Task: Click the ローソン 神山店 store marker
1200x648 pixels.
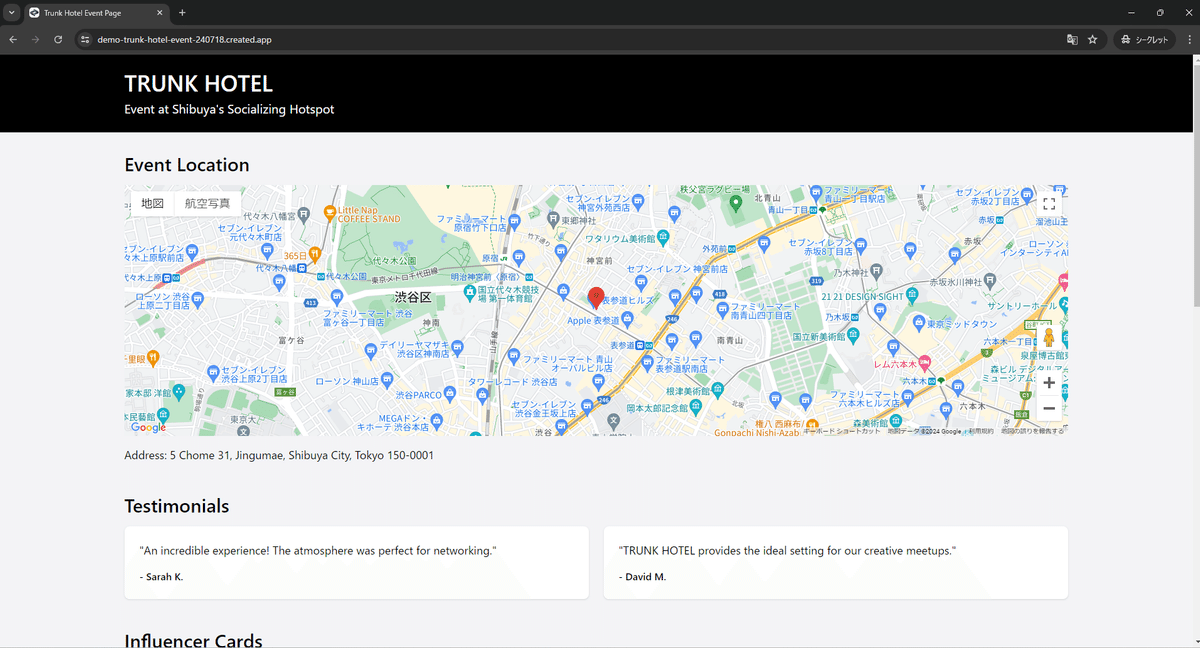Action: 387,380
